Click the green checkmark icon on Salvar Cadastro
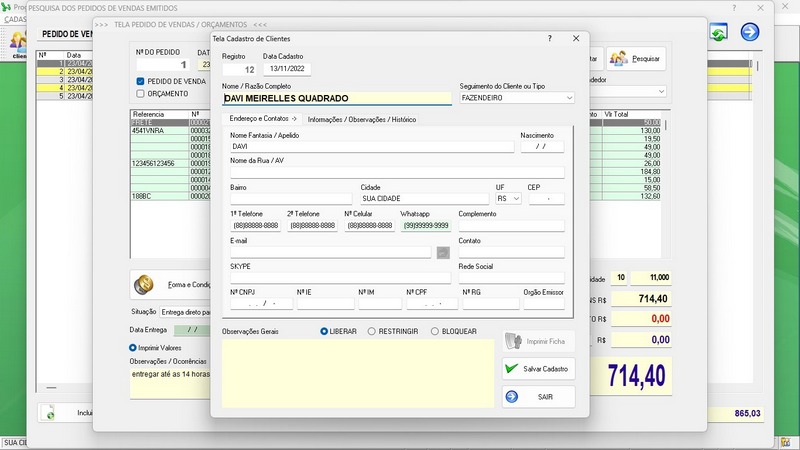 tap(511, 368)
